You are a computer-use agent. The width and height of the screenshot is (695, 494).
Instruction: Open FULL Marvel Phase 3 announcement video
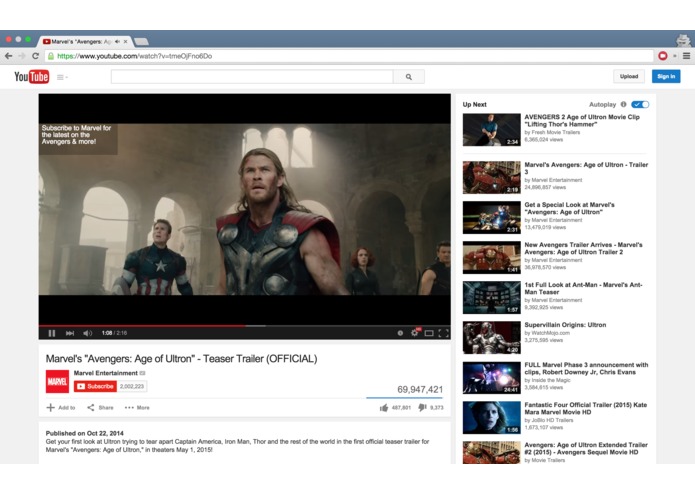pyautogui.click(x=586, y=368)
